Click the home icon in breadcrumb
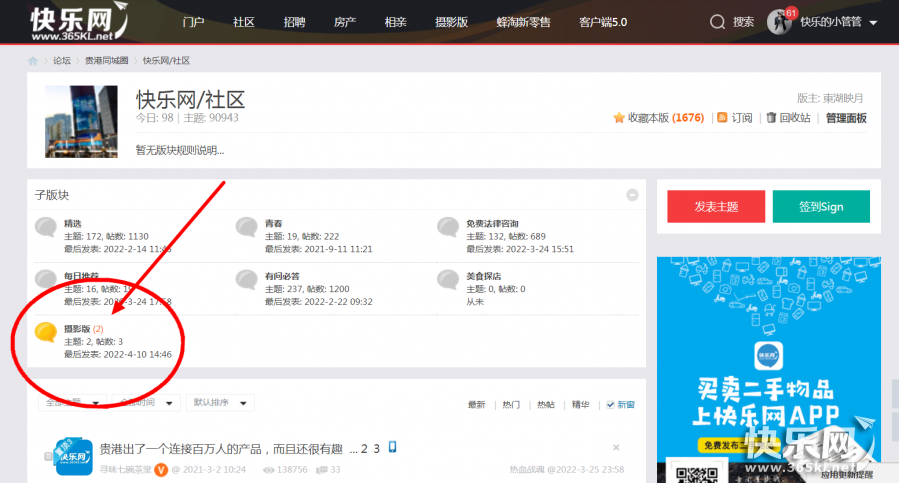The width and height of the screenshot is (899, 483). point(33,61)
